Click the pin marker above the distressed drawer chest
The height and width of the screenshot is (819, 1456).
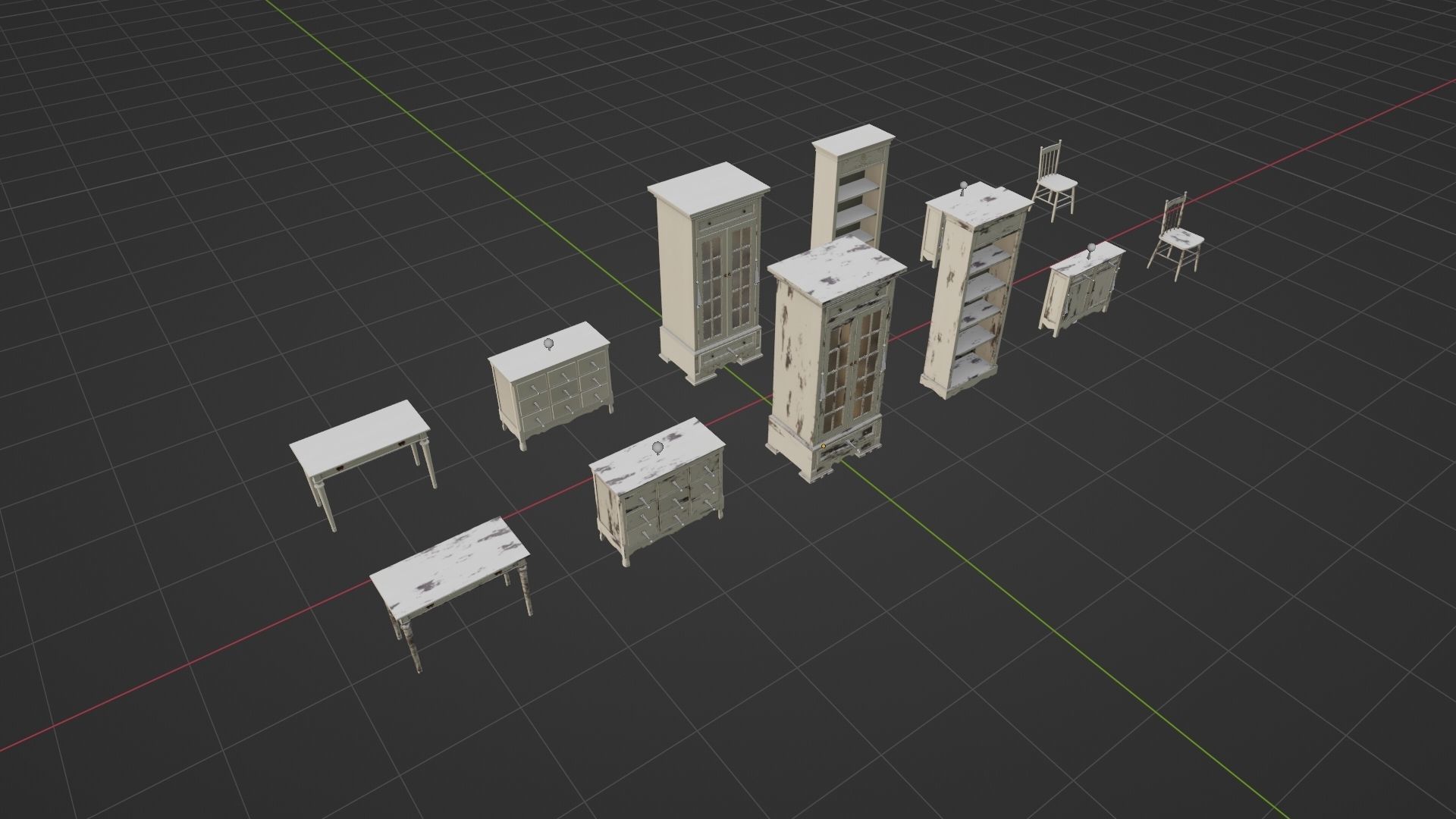tap(657, 449)
